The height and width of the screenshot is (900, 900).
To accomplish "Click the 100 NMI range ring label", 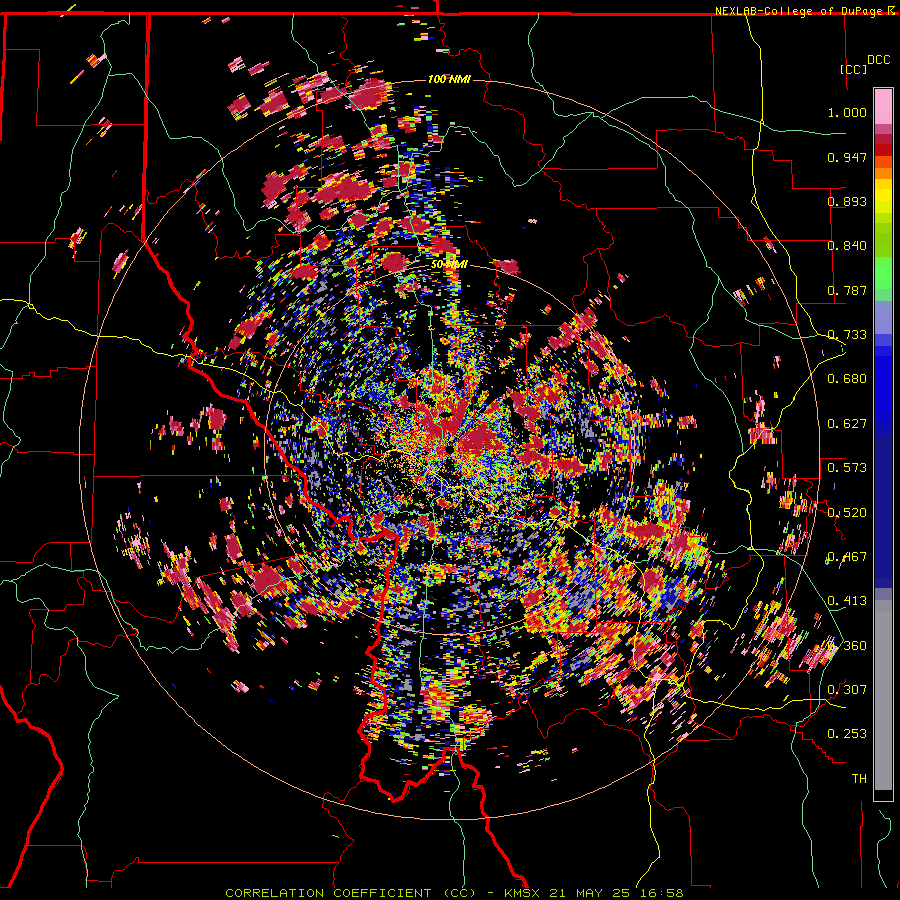I will pyautogui.click(x=449, y=79).
